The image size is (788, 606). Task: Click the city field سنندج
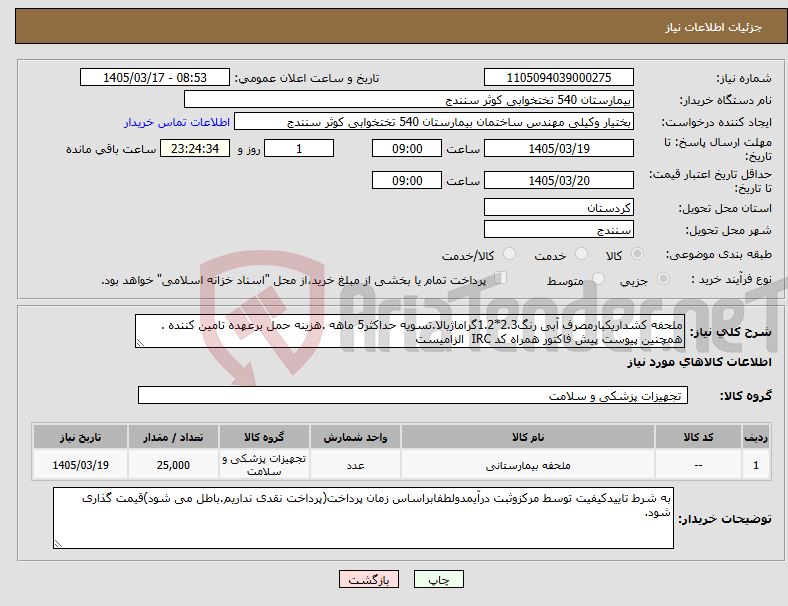pos(558,230)
